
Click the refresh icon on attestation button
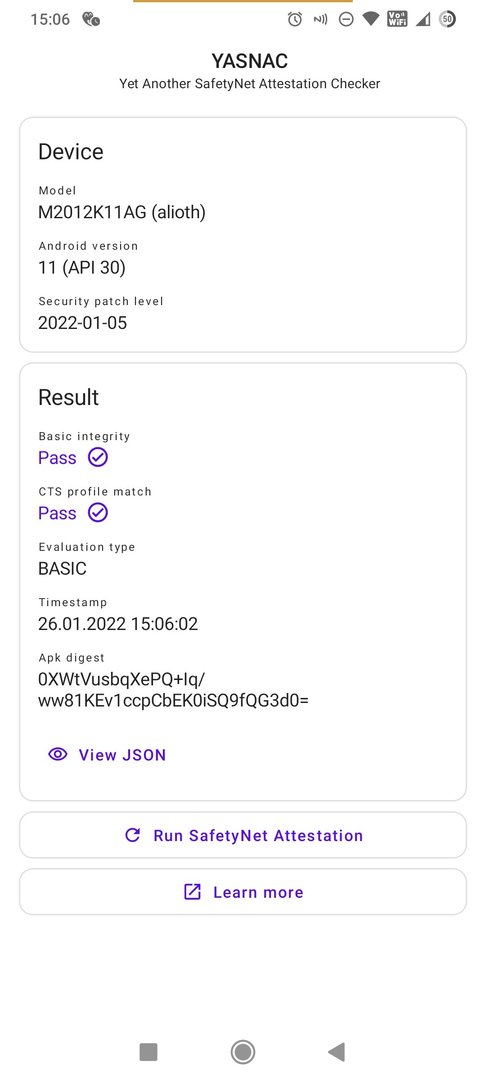coord(132,835)
